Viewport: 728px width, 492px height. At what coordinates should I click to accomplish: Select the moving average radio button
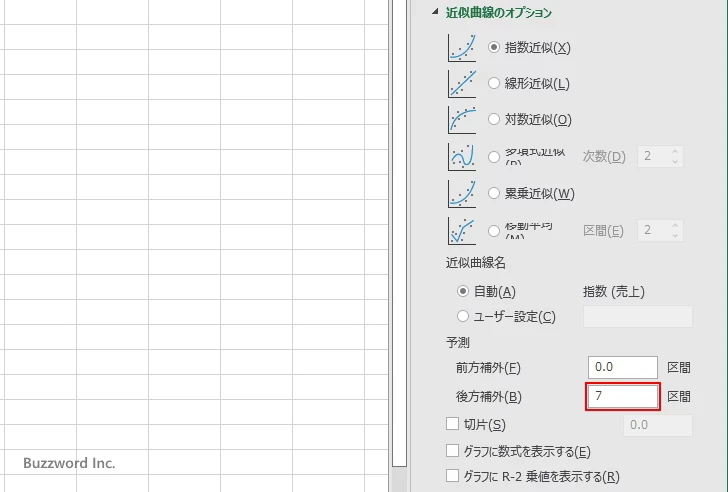[494, 230]
